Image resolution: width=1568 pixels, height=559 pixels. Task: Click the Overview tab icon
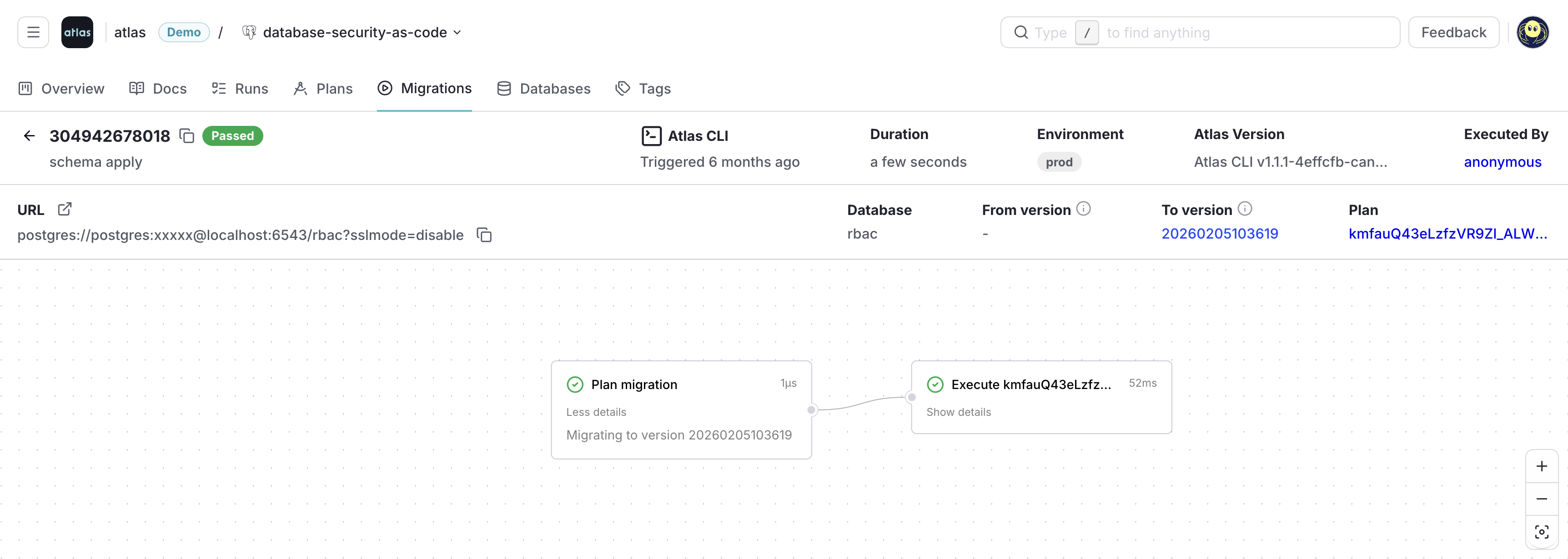tap(25, 89)
